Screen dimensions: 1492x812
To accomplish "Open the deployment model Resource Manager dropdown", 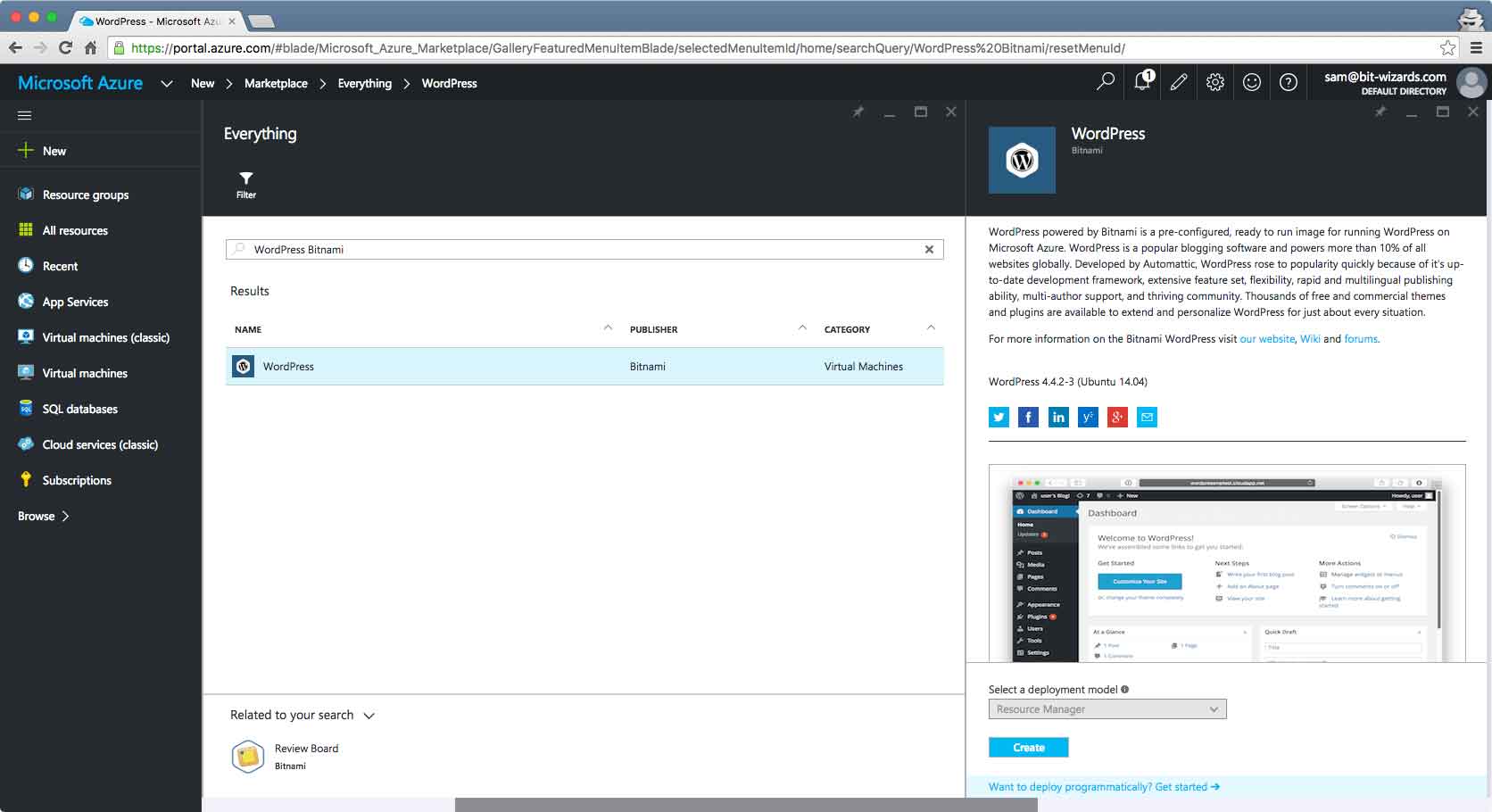I will click(1107, 709).
